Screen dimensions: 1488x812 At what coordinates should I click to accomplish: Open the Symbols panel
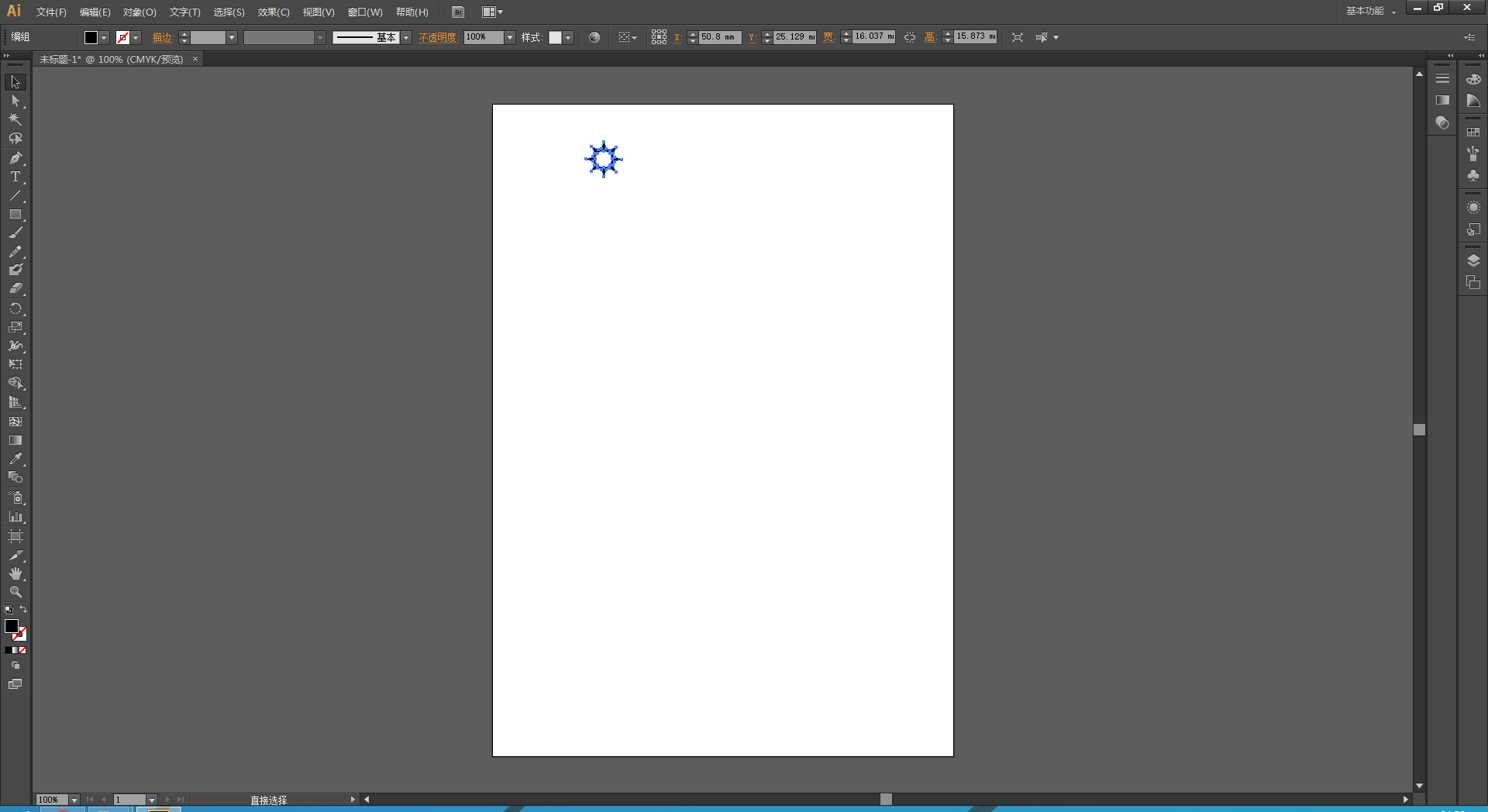coord(1473,176)
